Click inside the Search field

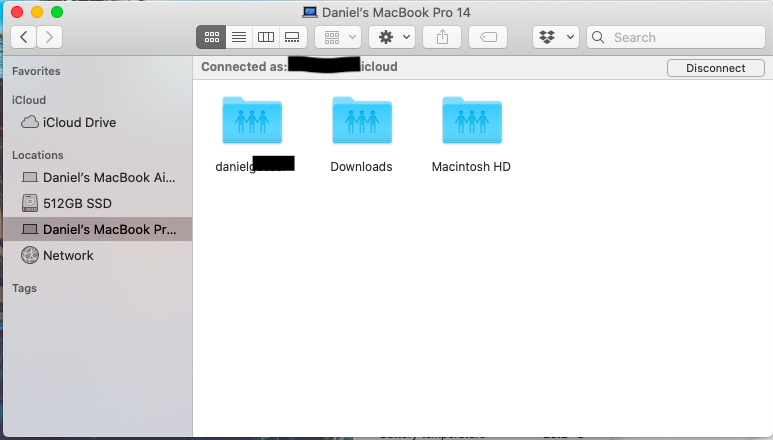[676, 37]
